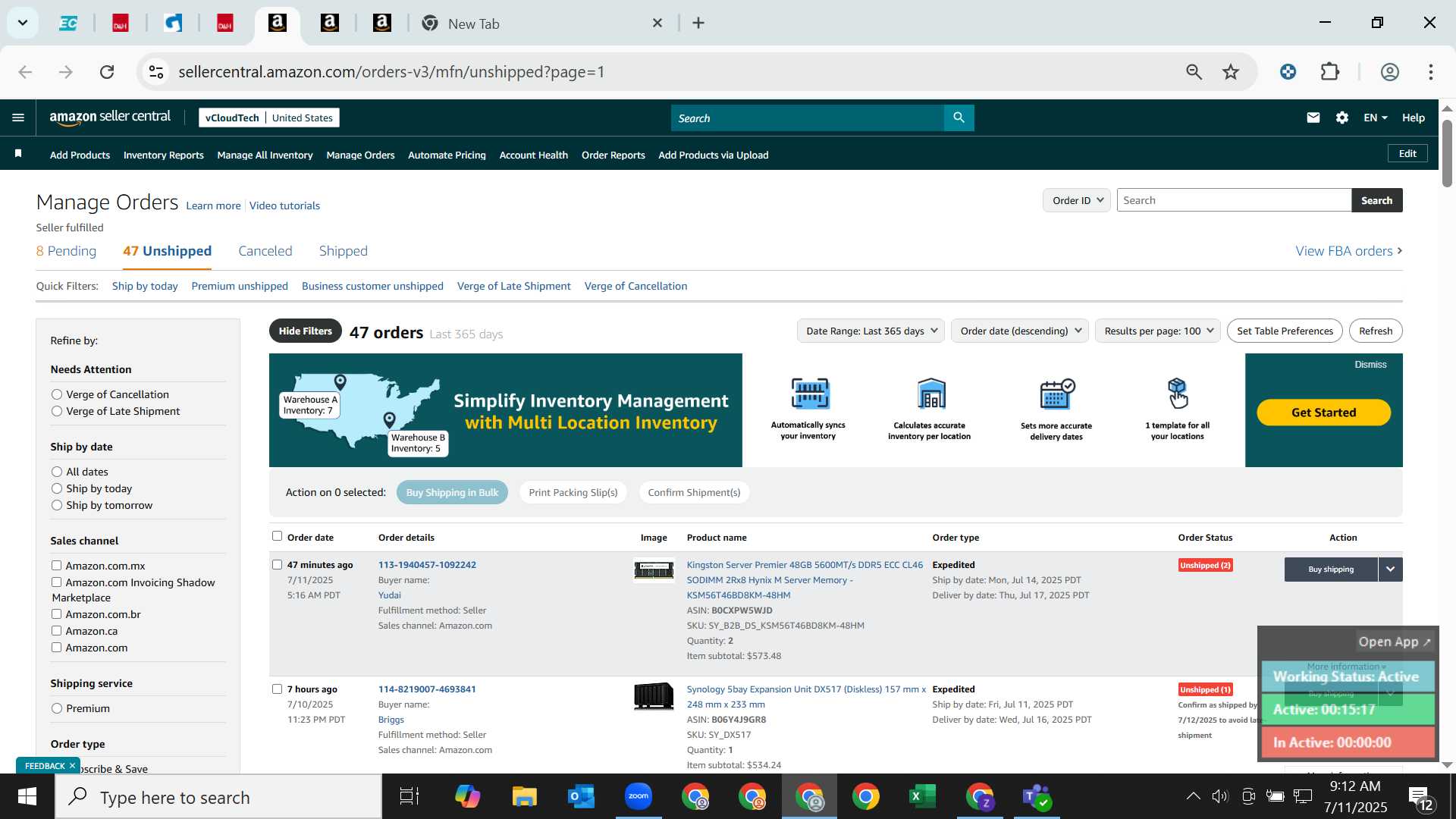This screenshot has height=819, width=1456.
Task: Switch to the Canceled orders tab
Action: pos(265,251)
